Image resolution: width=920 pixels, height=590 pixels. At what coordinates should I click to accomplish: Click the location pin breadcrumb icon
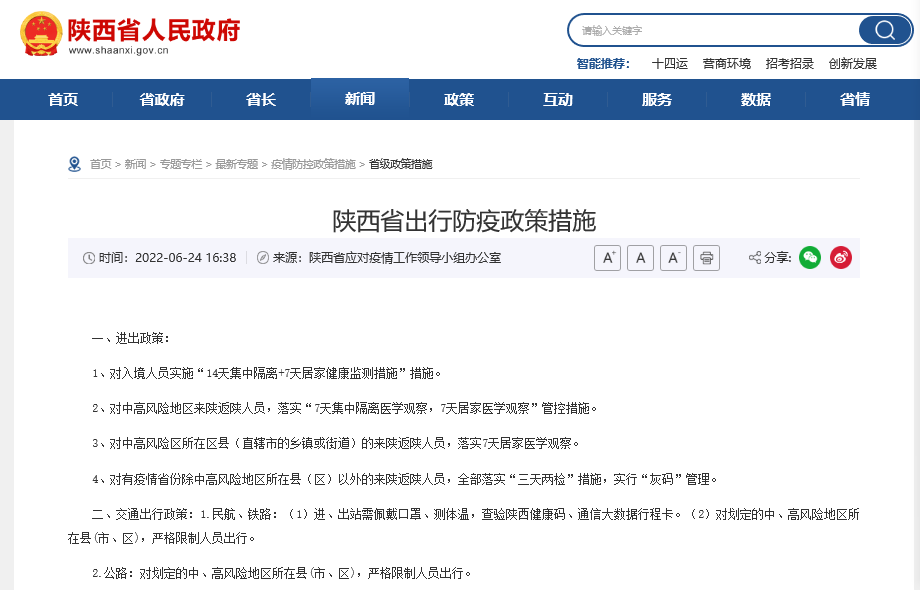point(75,164)
